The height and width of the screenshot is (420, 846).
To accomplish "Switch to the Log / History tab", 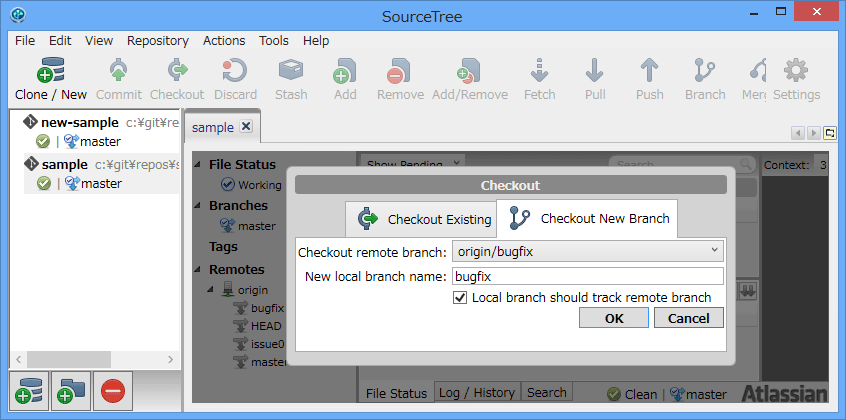I will click(x=476, y=392).
